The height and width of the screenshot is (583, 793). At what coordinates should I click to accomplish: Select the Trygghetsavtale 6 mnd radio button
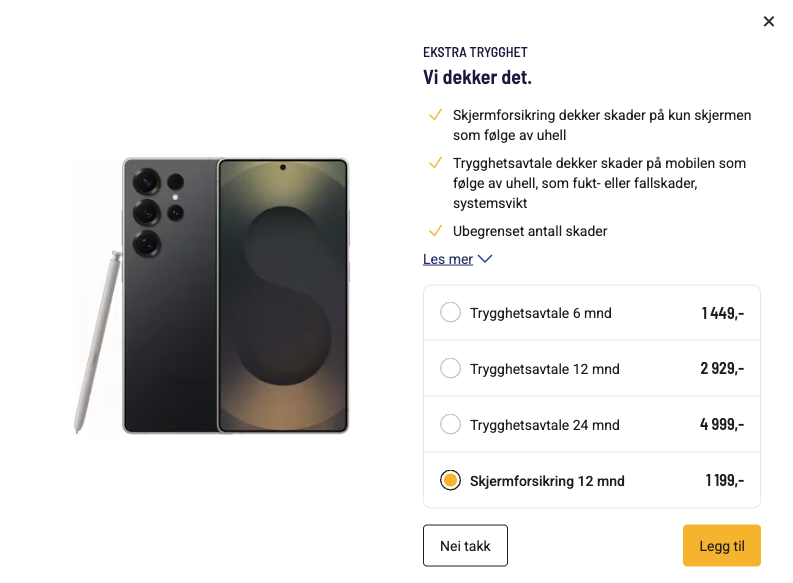[450, 313]
